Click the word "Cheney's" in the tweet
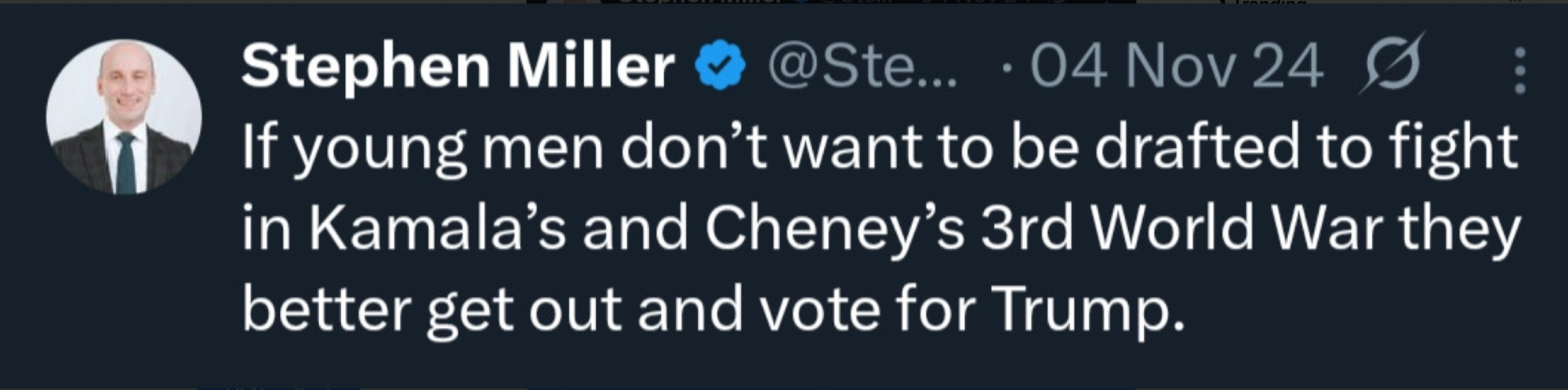Viewport: 1568px width, 390px height. [834, 228]
